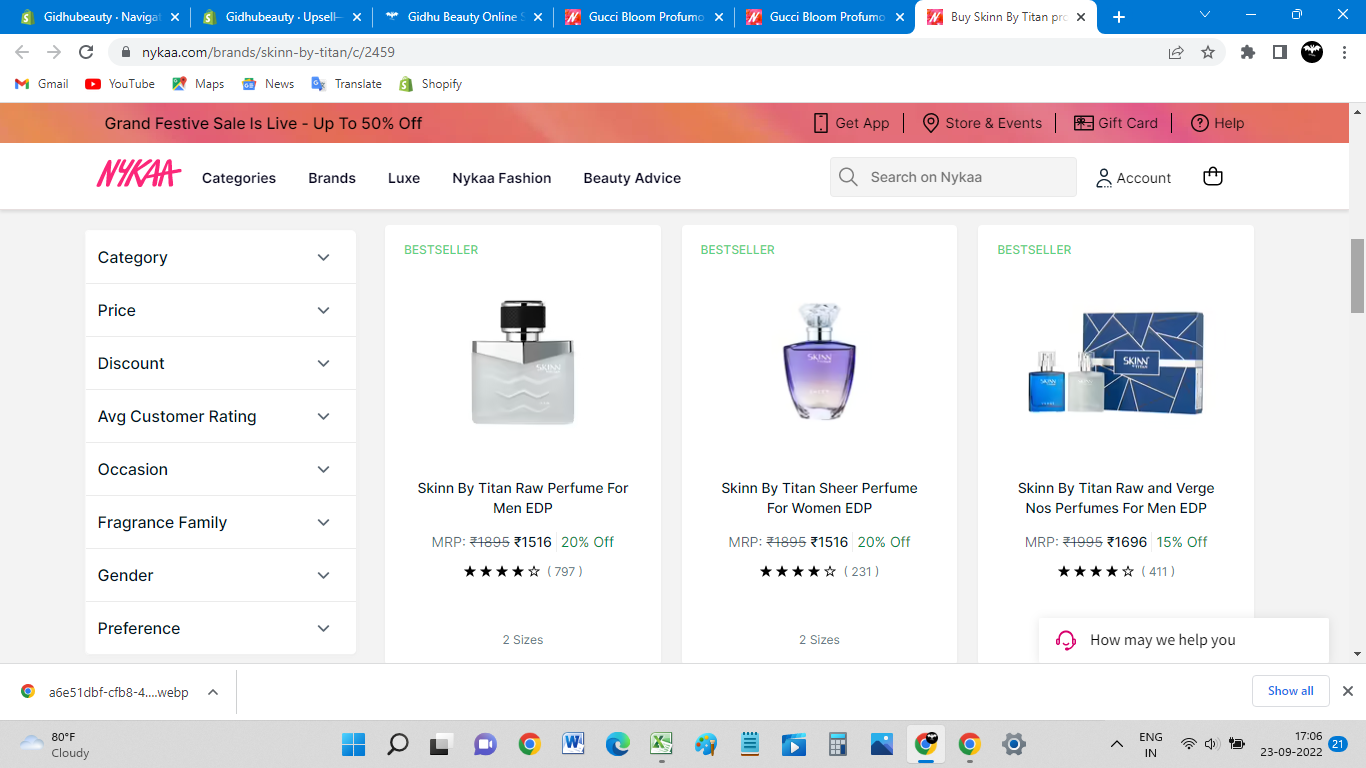Click the Help link
The width and height of the screenshot is (1366, 768).
[1218, 123]
